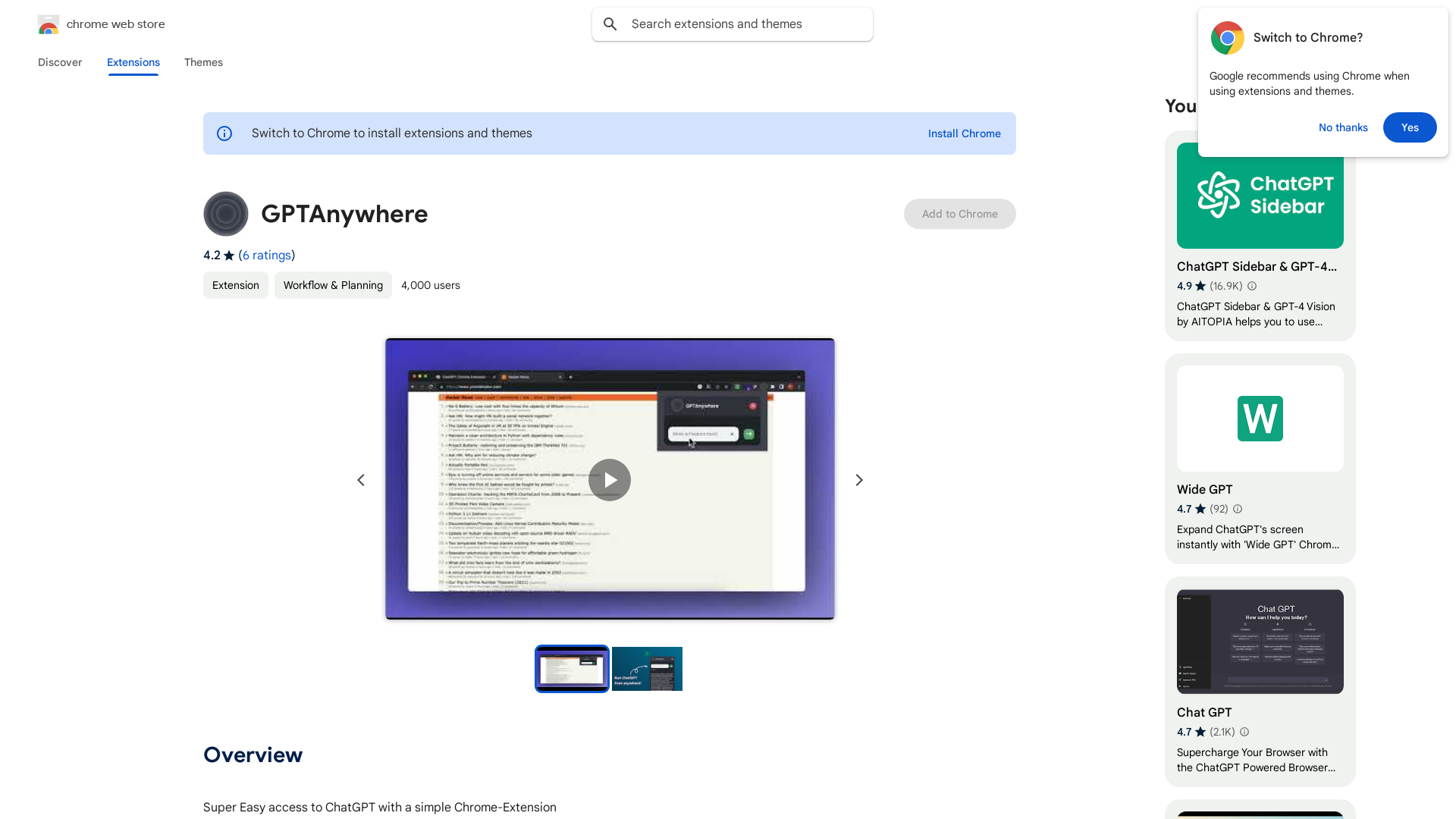The height and width of the screenshot is (819, 1456).
Task: Open the Wide GPT extension title
Action: coord(1205,489)
